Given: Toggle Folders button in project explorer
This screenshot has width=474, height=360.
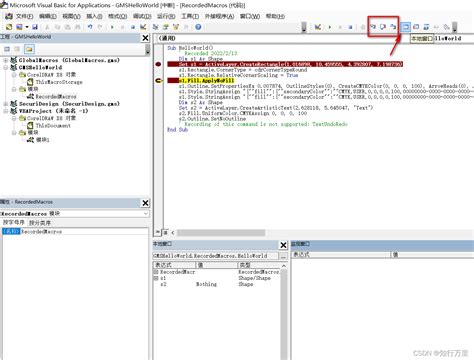Looking at the screenshot, I should click(29, 49).
